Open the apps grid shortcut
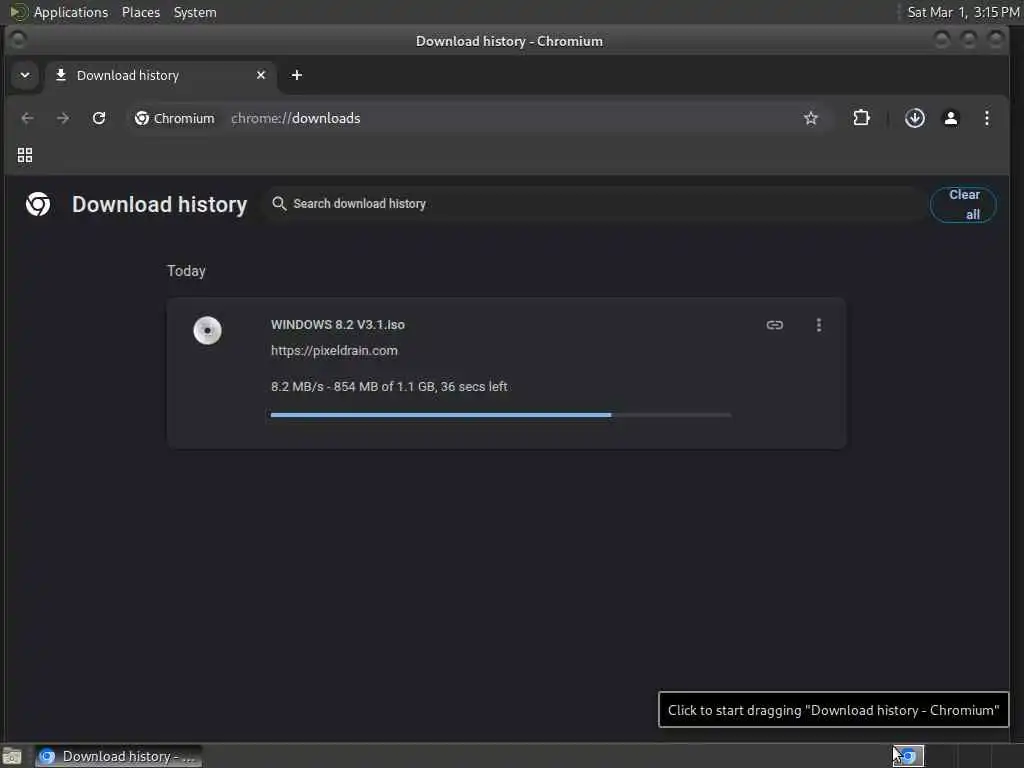Screen dimensions: 1024x768 tap(25, 155)
